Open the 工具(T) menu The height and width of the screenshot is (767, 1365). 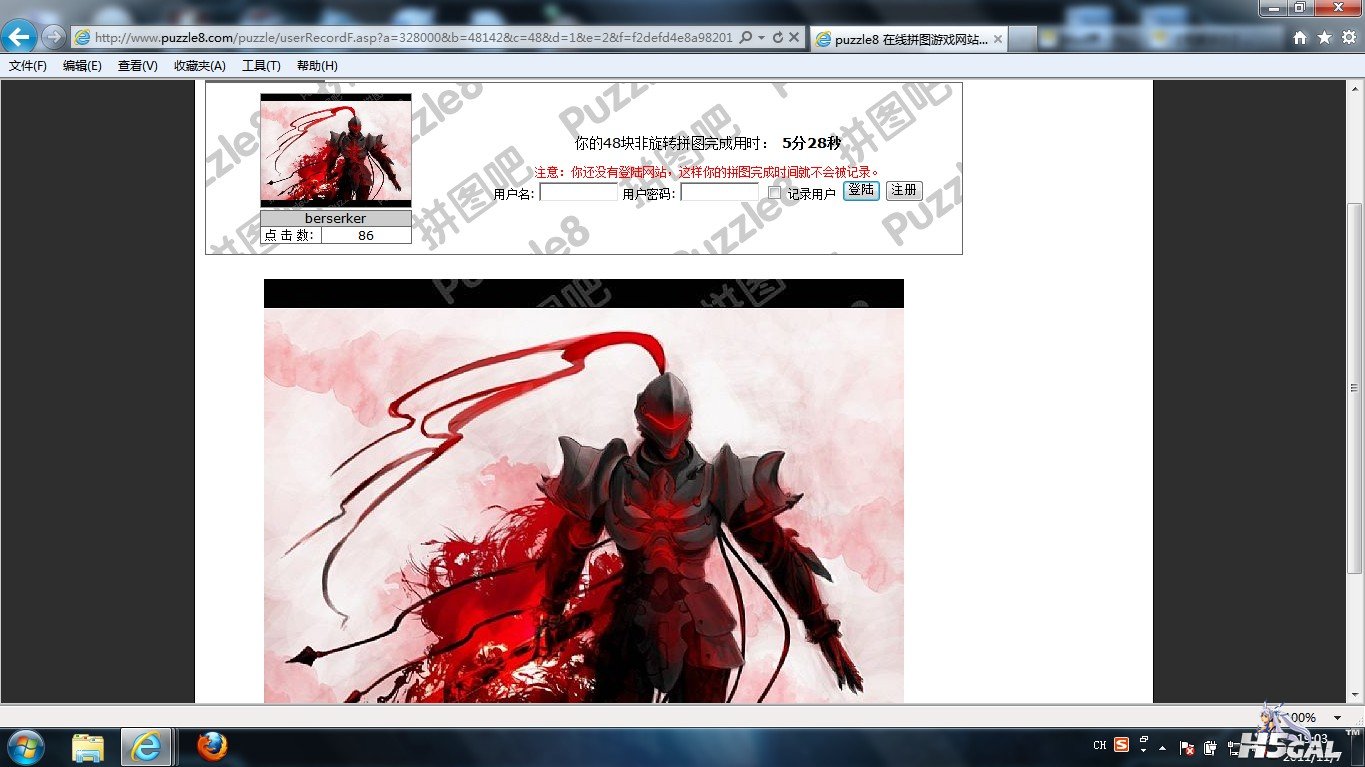point(261,66)
